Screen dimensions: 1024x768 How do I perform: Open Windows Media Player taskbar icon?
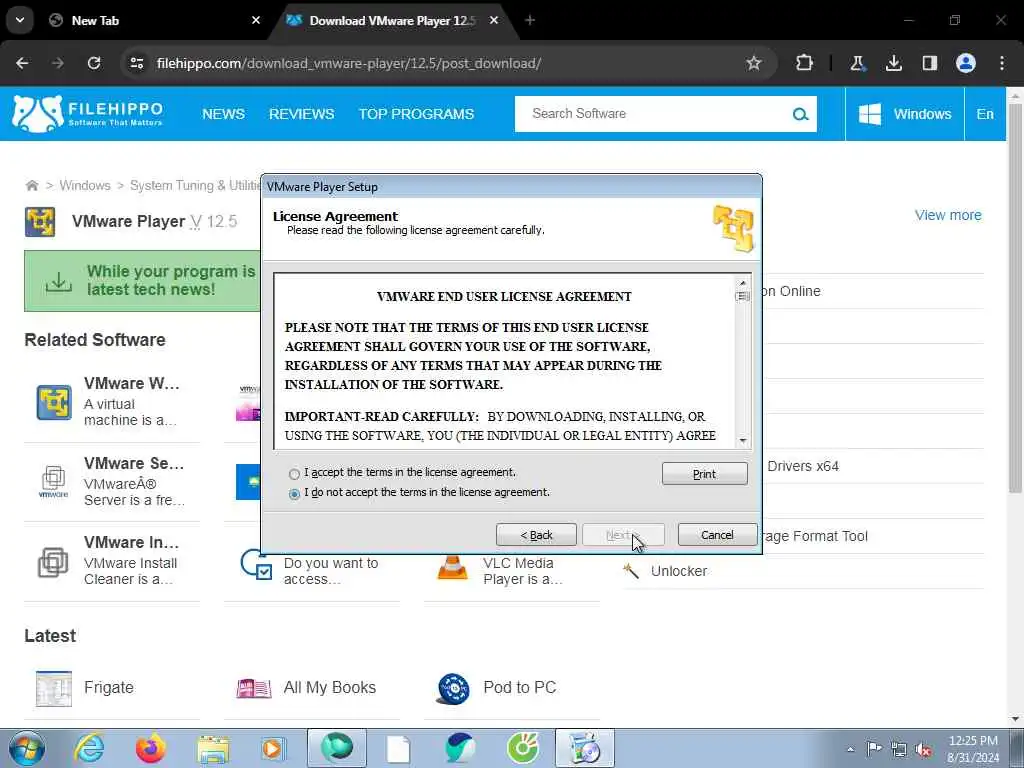pyautogui.click(x=273, y=748)
